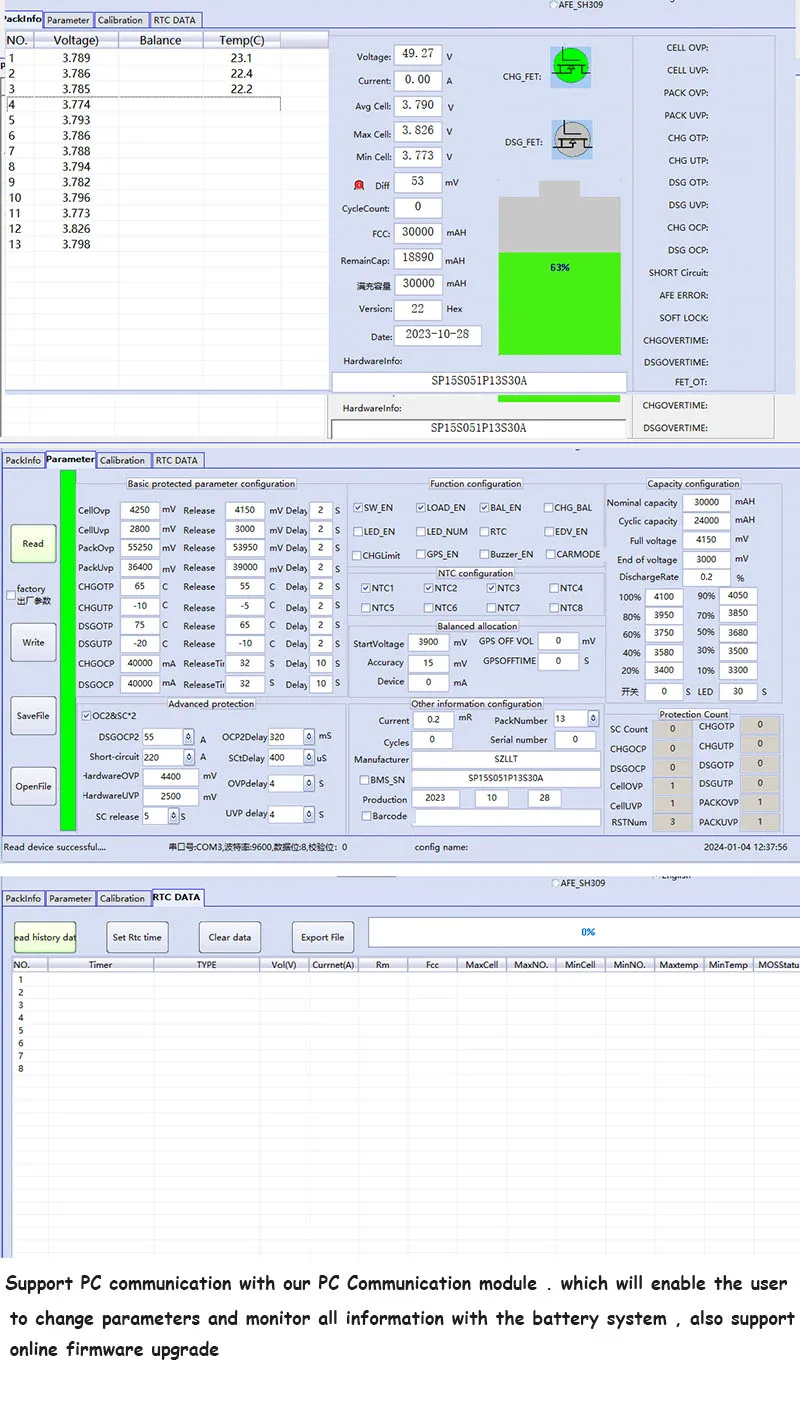
Task: Save parameters with the SaveFile button
Action: pyautogui.click(x=33, y=716)
